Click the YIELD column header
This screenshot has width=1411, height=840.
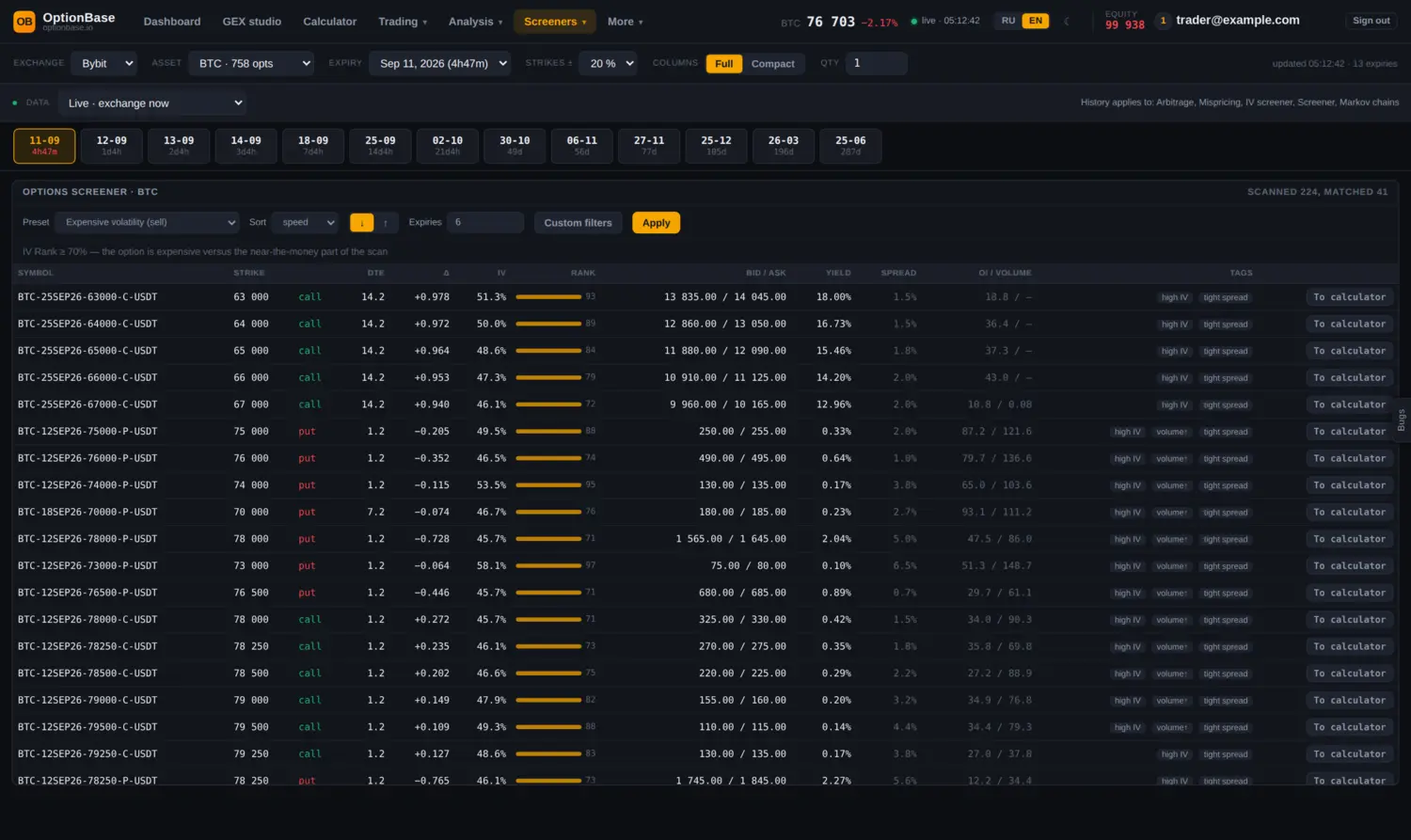(838, 273)
